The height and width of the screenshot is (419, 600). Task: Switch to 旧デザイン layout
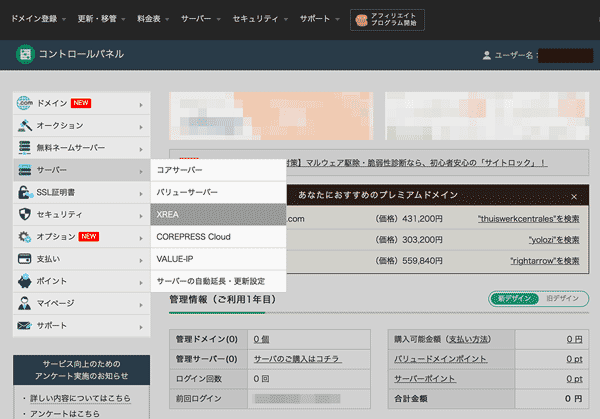click(562, 298)
